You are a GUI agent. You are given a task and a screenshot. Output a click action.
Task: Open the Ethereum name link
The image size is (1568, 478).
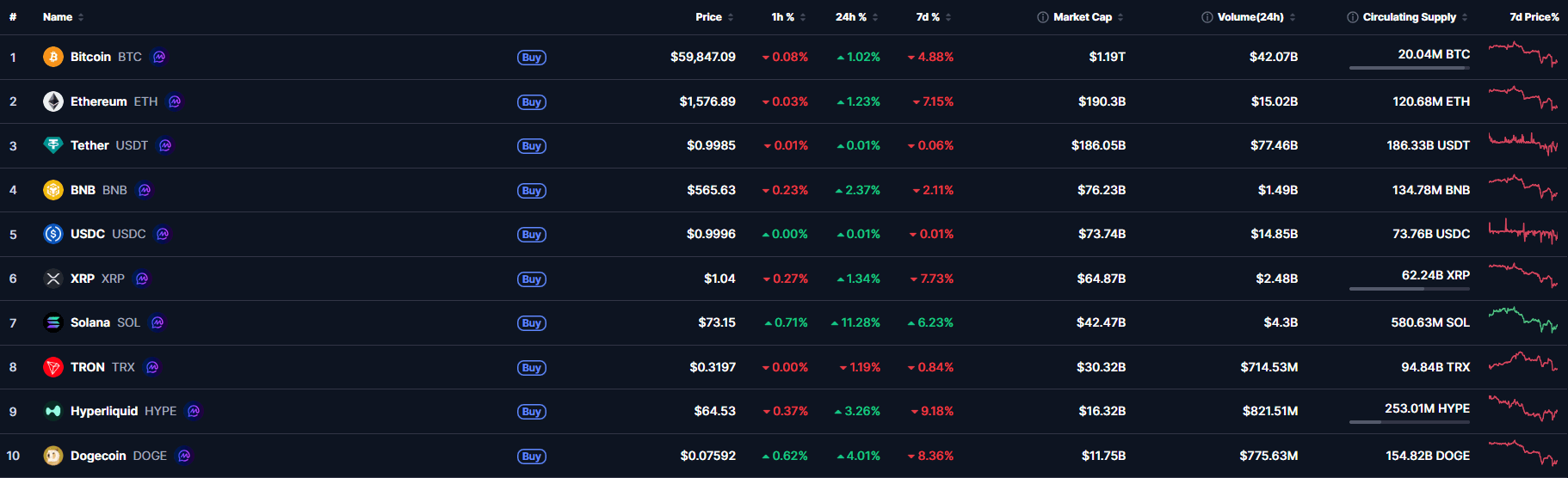point(98,101)
